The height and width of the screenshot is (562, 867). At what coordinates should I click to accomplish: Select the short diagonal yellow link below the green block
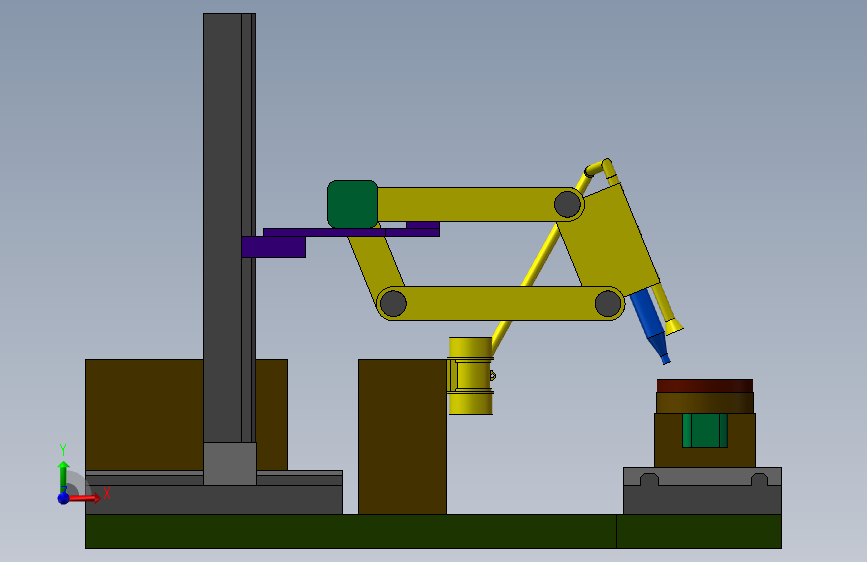point(377,260)
